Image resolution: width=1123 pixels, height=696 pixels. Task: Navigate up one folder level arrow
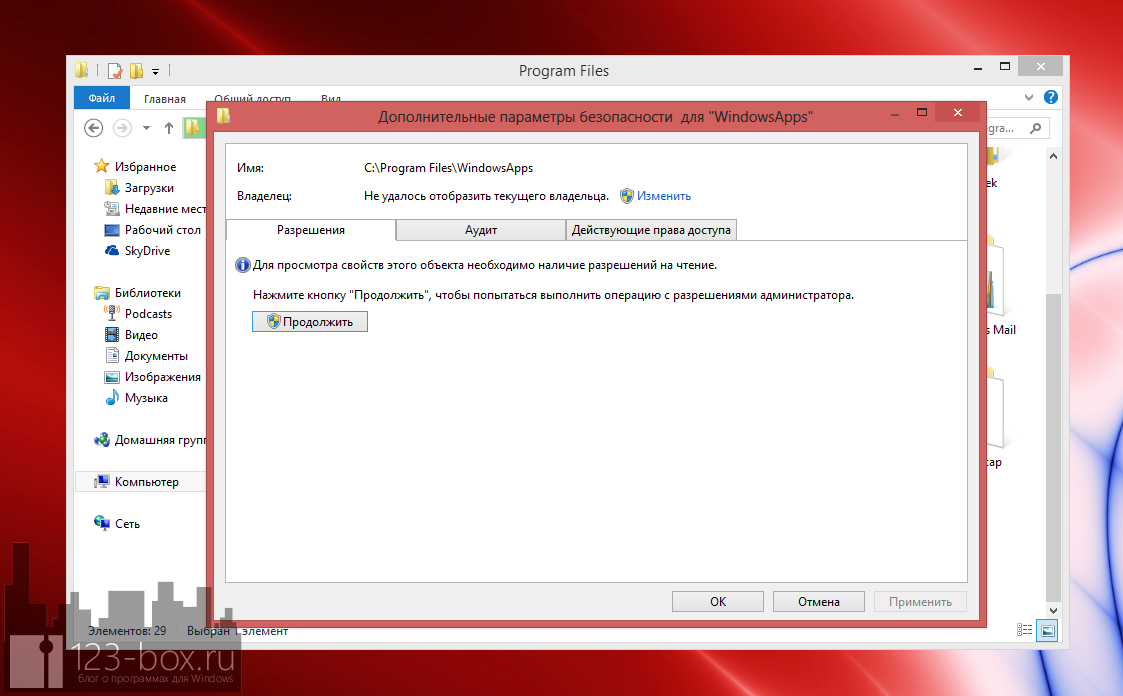click(168, 128)
